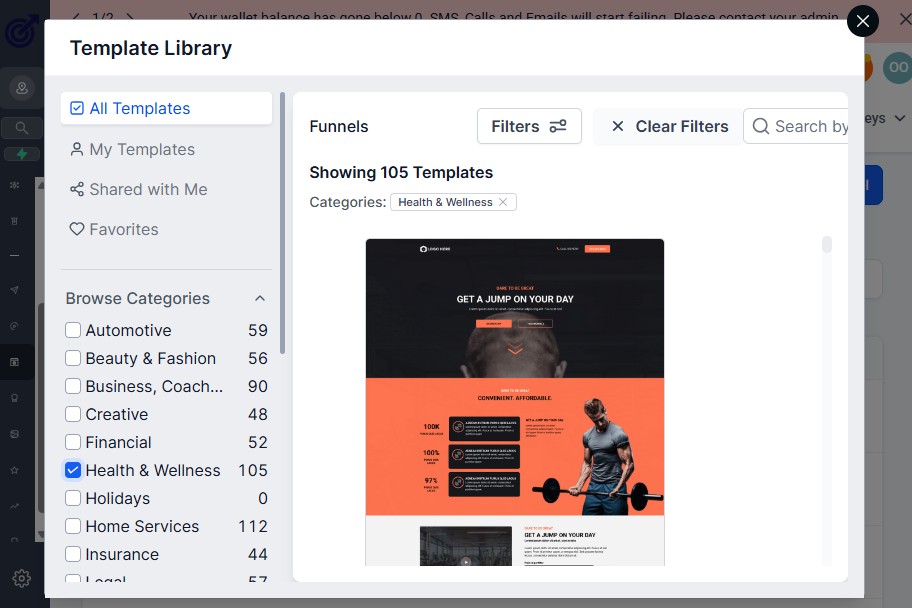Click the Shared with Me share icon
Screen dimensions: 912x608
click(77, 189)
